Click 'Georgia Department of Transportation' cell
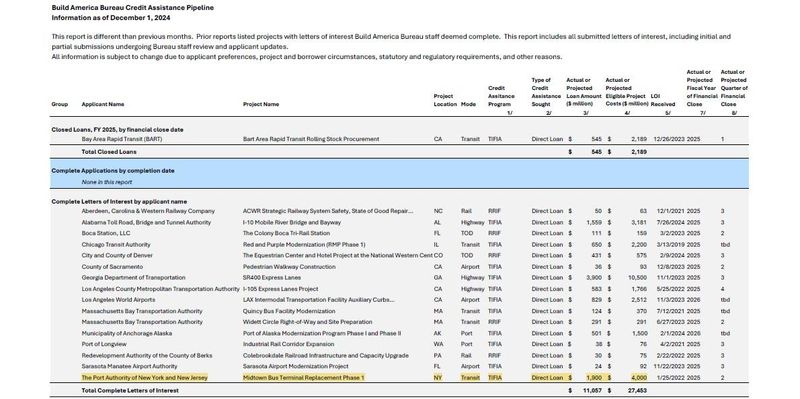 click(133, 278)
